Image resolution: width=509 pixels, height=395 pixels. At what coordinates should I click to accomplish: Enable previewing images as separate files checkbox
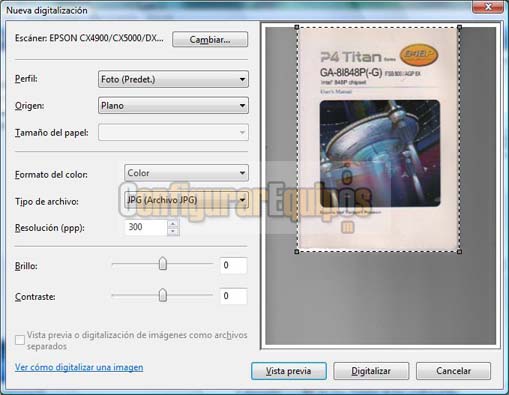[20, 340]
